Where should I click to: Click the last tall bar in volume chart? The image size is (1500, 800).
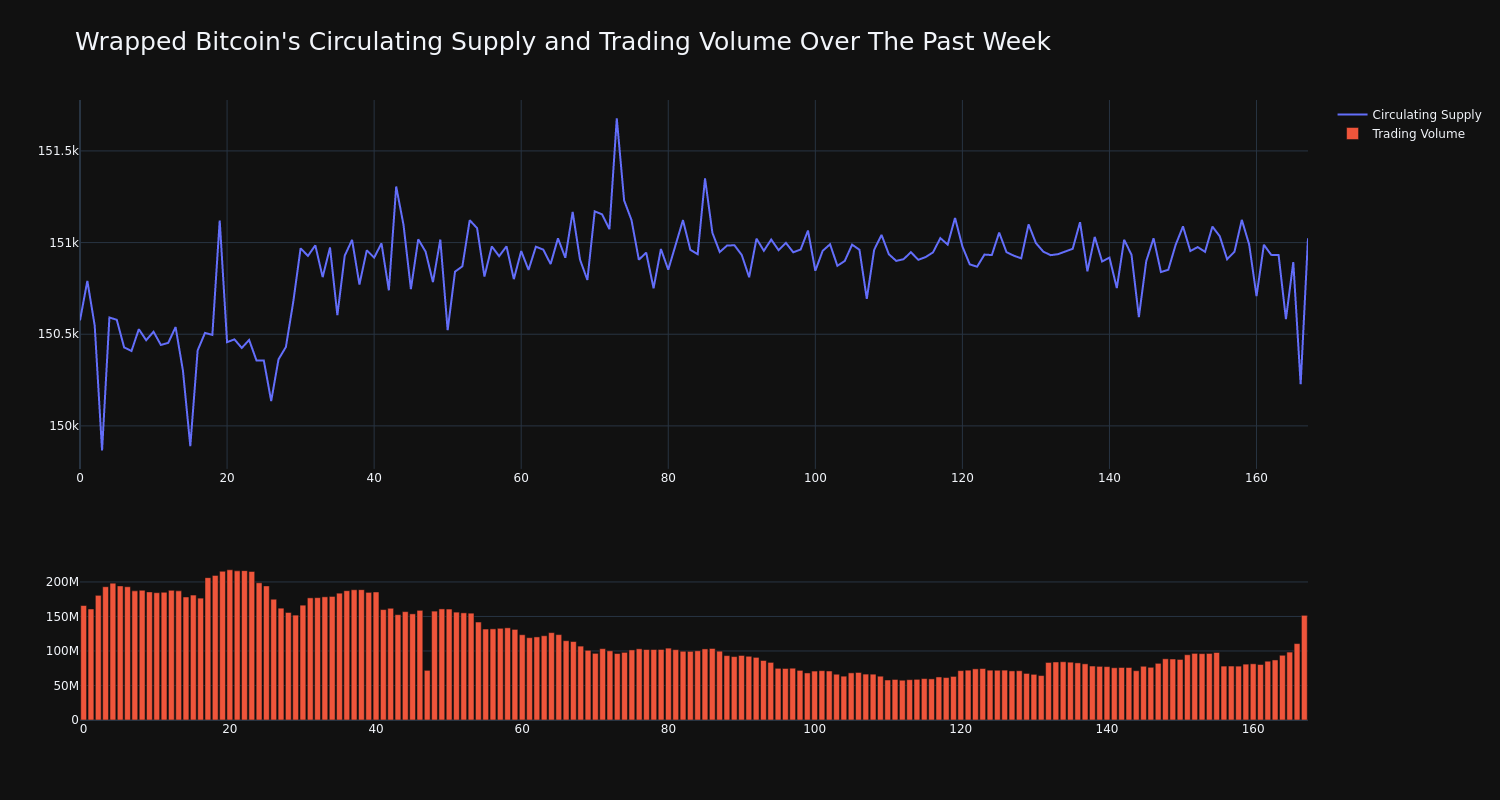point(1304,667)
